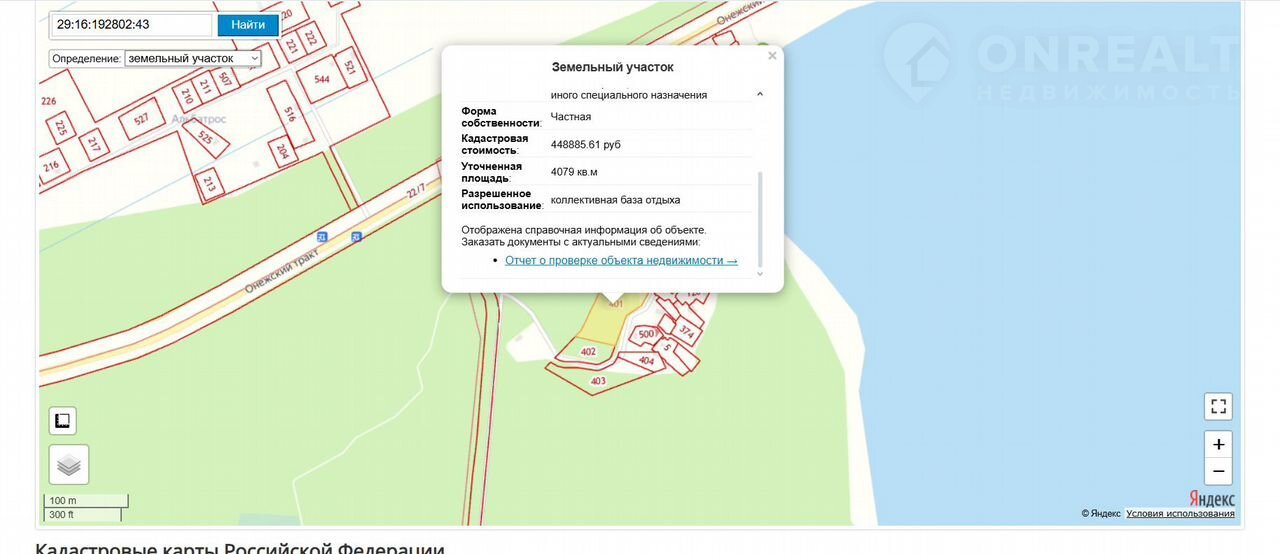The height and width of the screenshot is (554, 1280).
Task: Open the Определение type dropdown
Action: tap(193, 59)
